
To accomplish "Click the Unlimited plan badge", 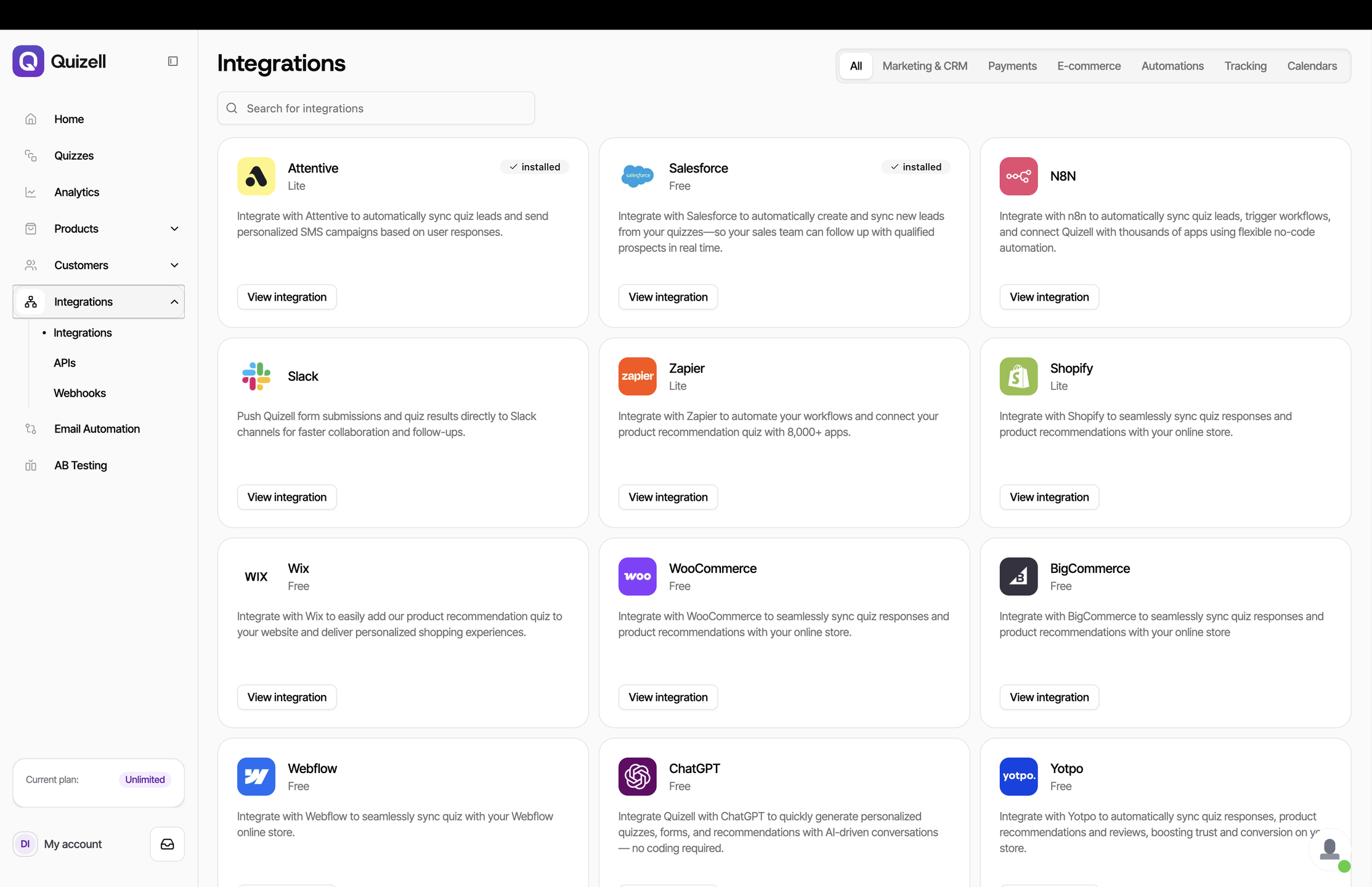I will [145, 780].
